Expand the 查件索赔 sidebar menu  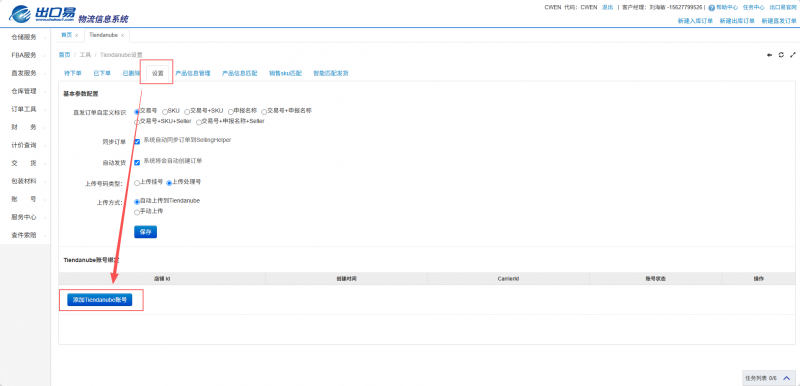click(x=25, y=235)
